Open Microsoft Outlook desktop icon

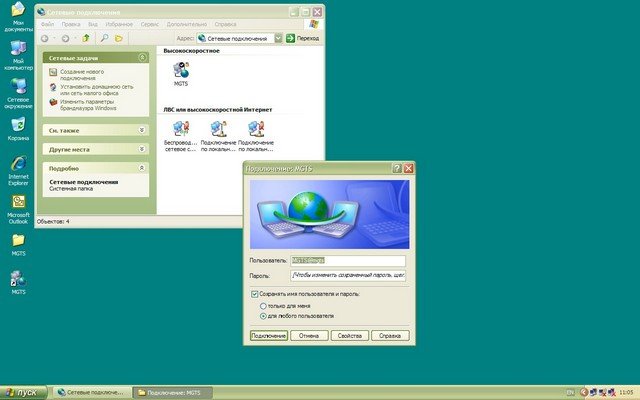click(18, 202)
